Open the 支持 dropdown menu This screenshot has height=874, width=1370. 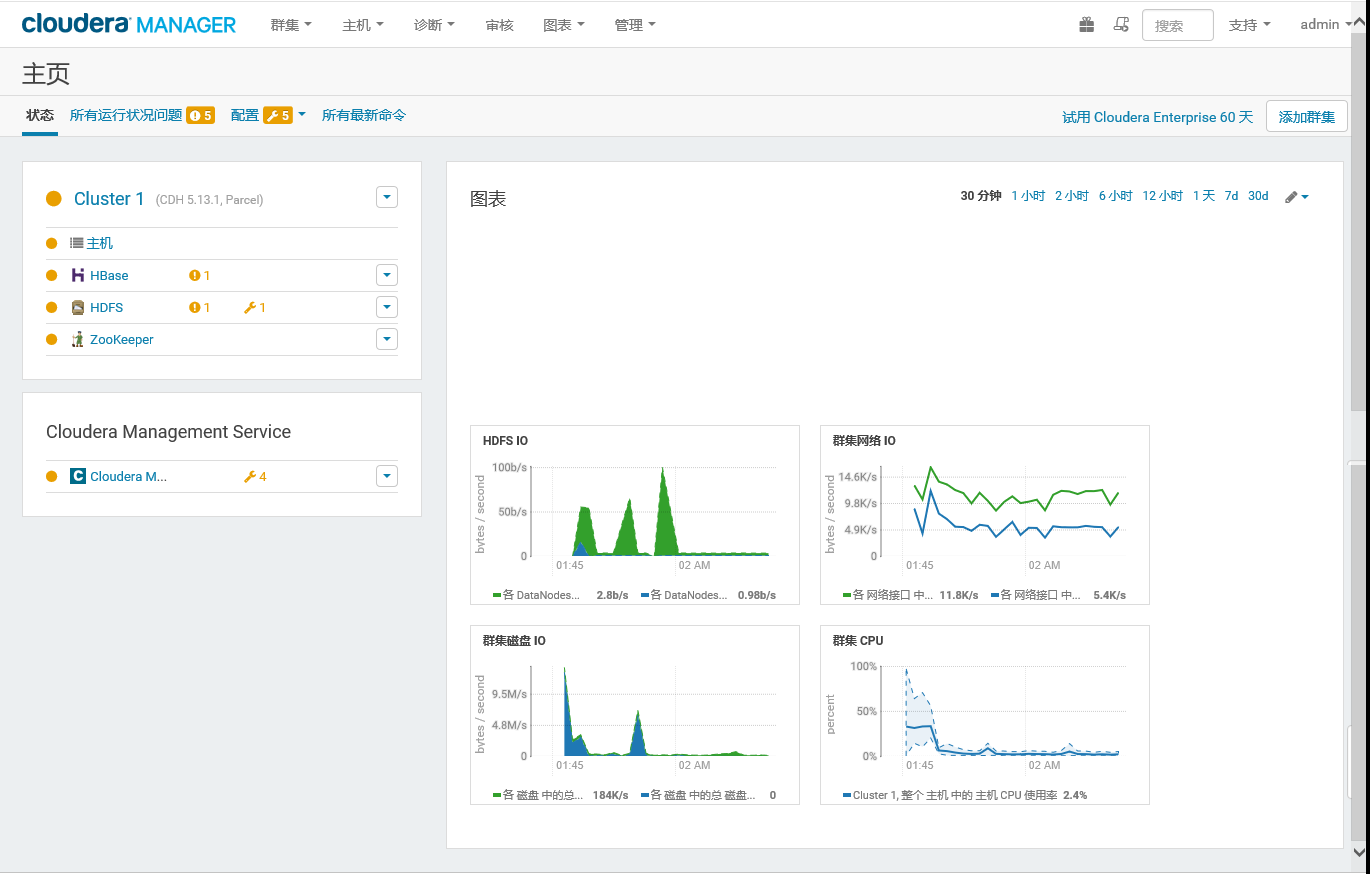(1250, 25)
